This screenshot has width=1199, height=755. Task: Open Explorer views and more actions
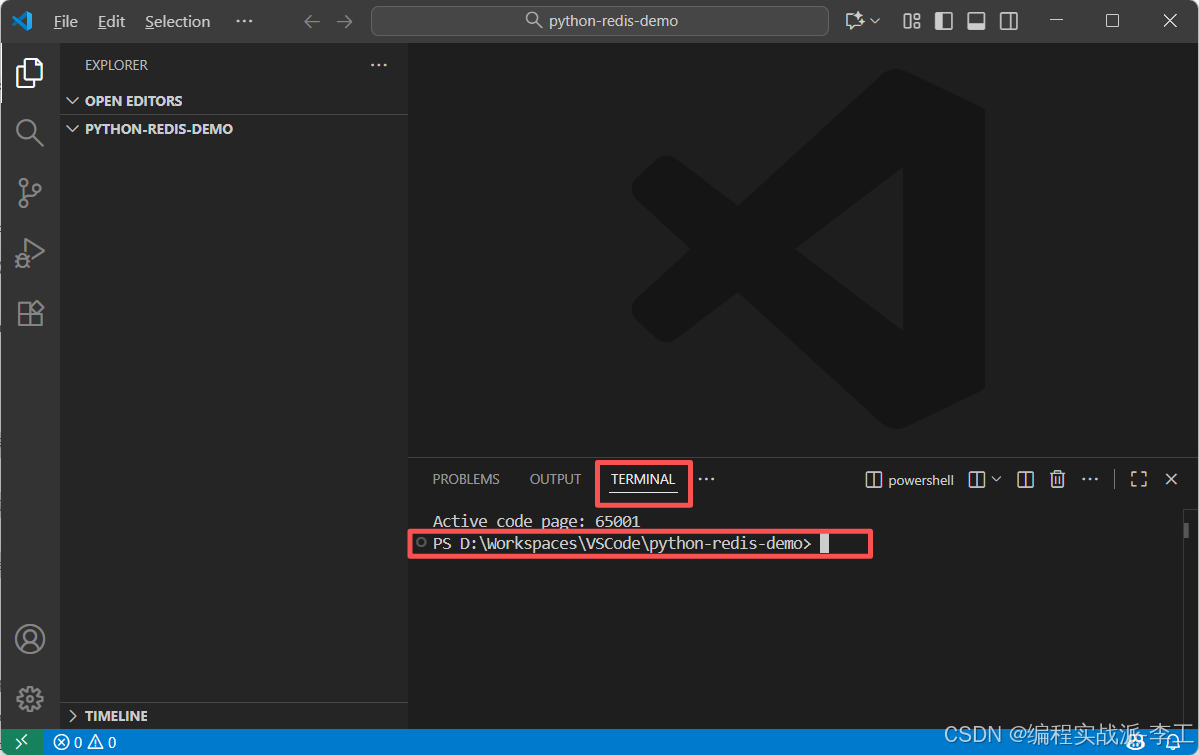point(379,65)
